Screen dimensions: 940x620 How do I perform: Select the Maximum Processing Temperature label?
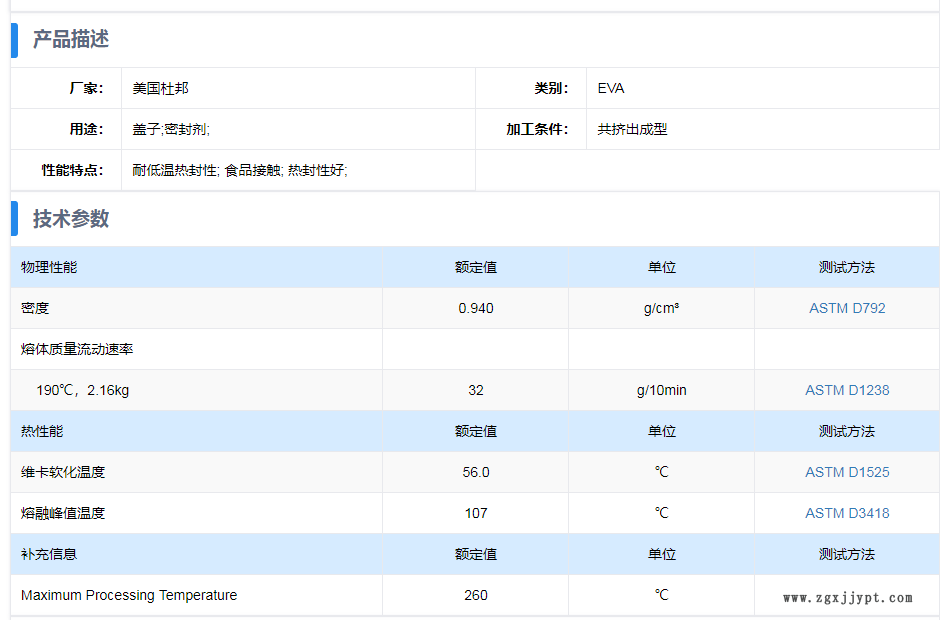point(129,595)
